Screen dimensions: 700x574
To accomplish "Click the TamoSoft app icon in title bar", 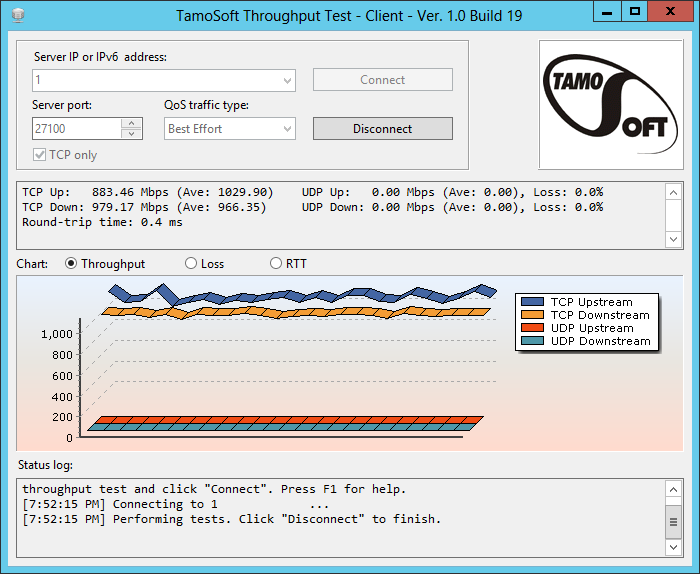I will click(18, 16).
